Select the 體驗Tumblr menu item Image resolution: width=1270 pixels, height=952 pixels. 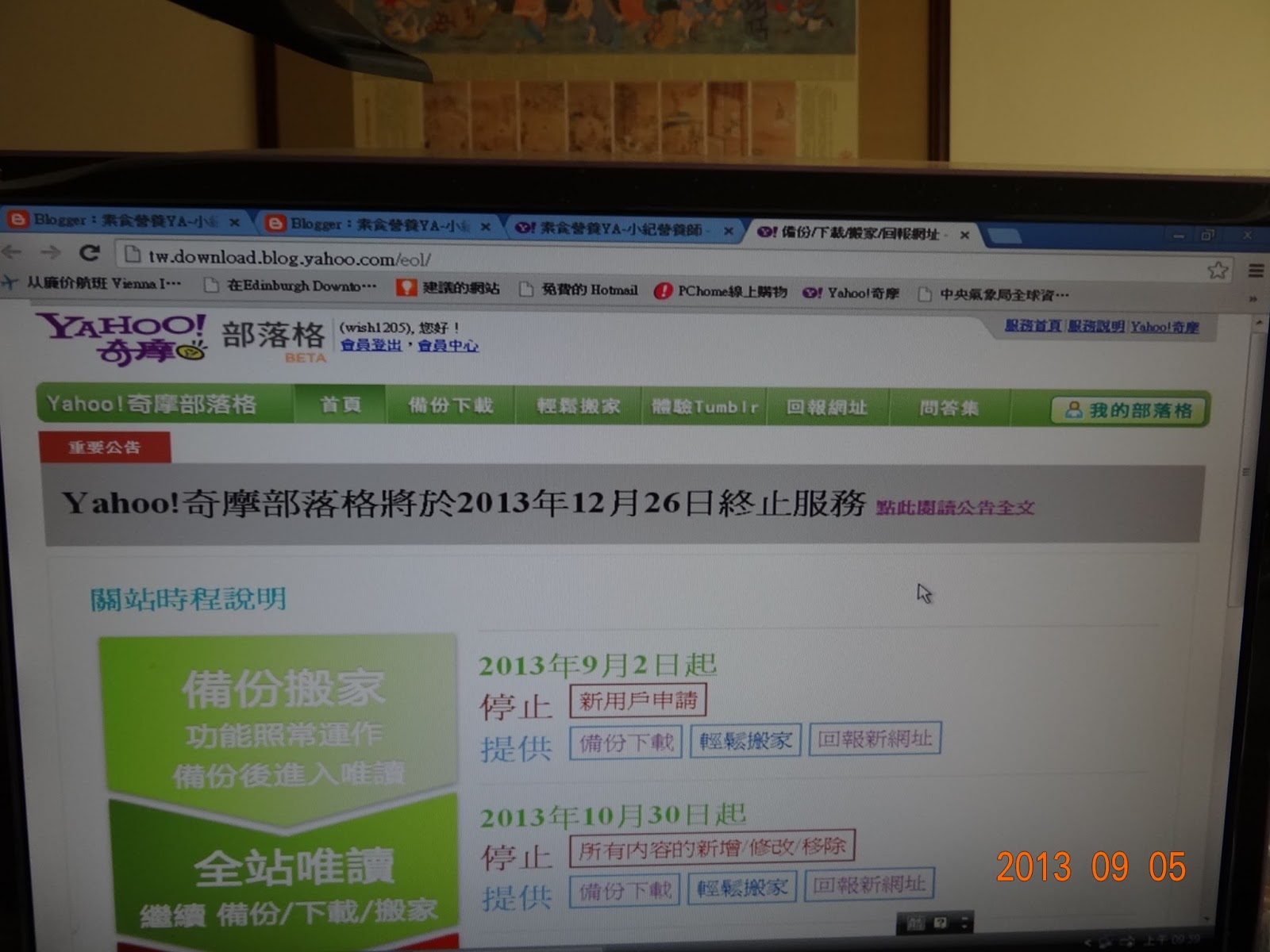[x=705, y=407]
